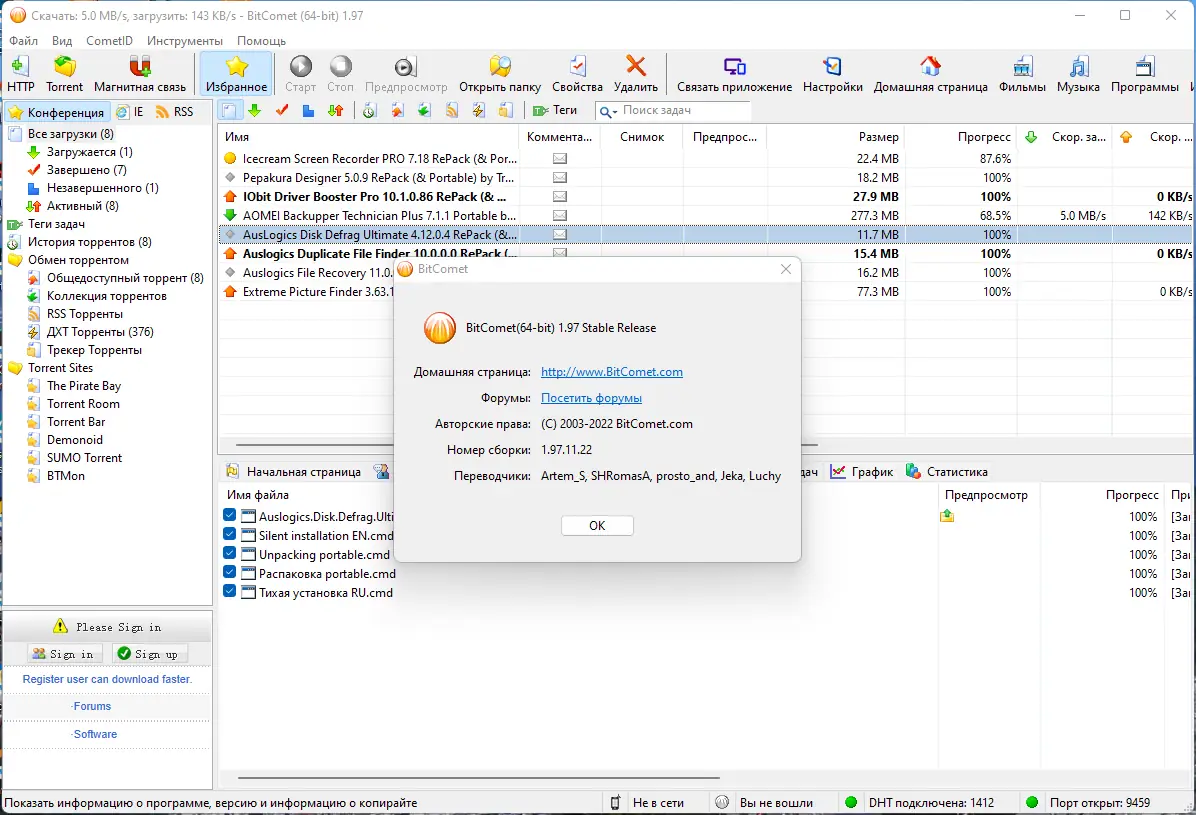
Task: Open Начальная страница bottom tab
Action: pyautogui.click(x=294, y=472)
